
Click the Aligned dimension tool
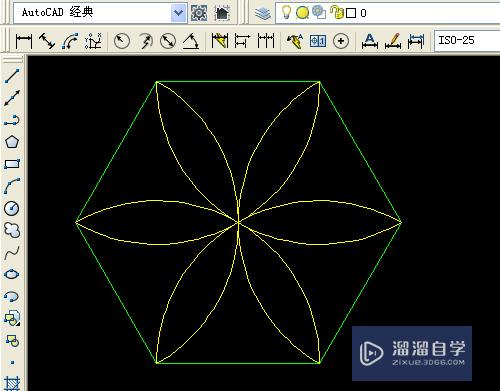[x=47, y=41]
